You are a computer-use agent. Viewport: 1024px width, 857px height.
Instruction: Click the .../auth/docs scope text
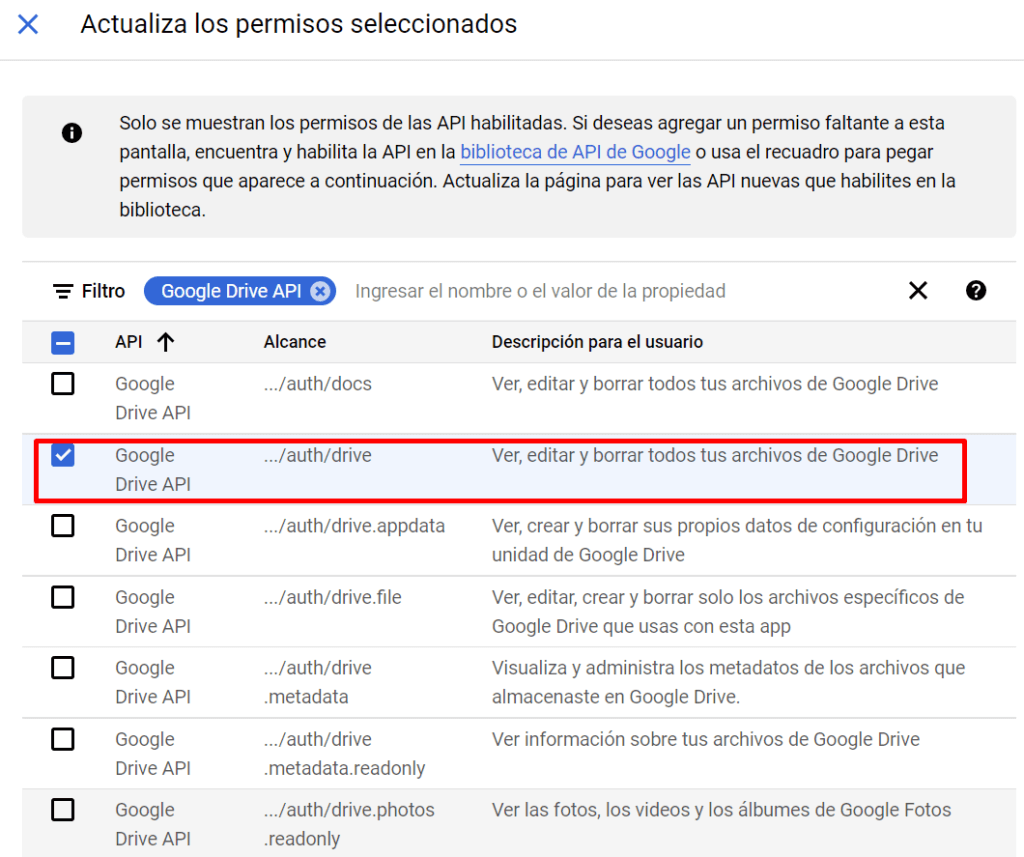318,384
